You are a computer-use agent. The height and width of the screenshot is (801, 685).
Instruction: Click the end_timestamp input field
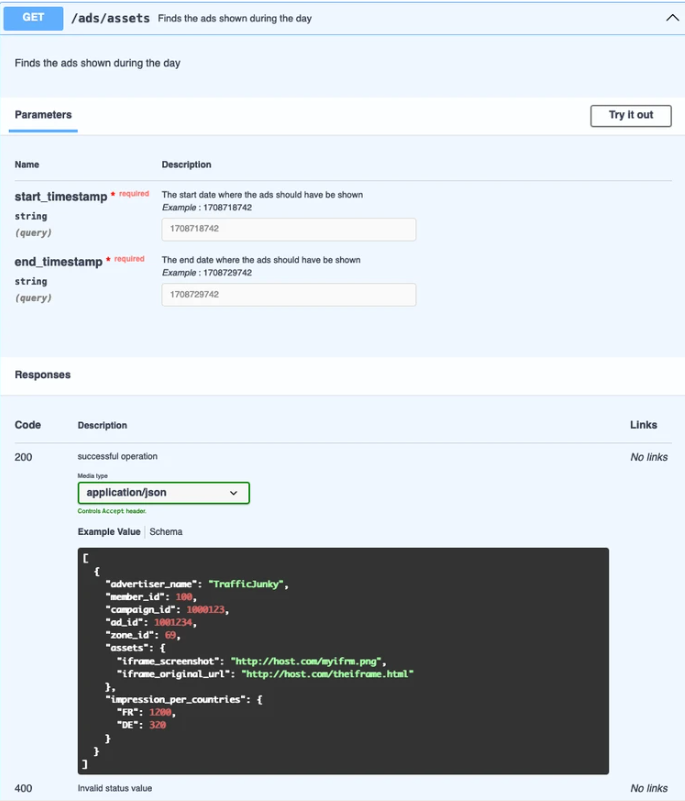tap(288, 295)
